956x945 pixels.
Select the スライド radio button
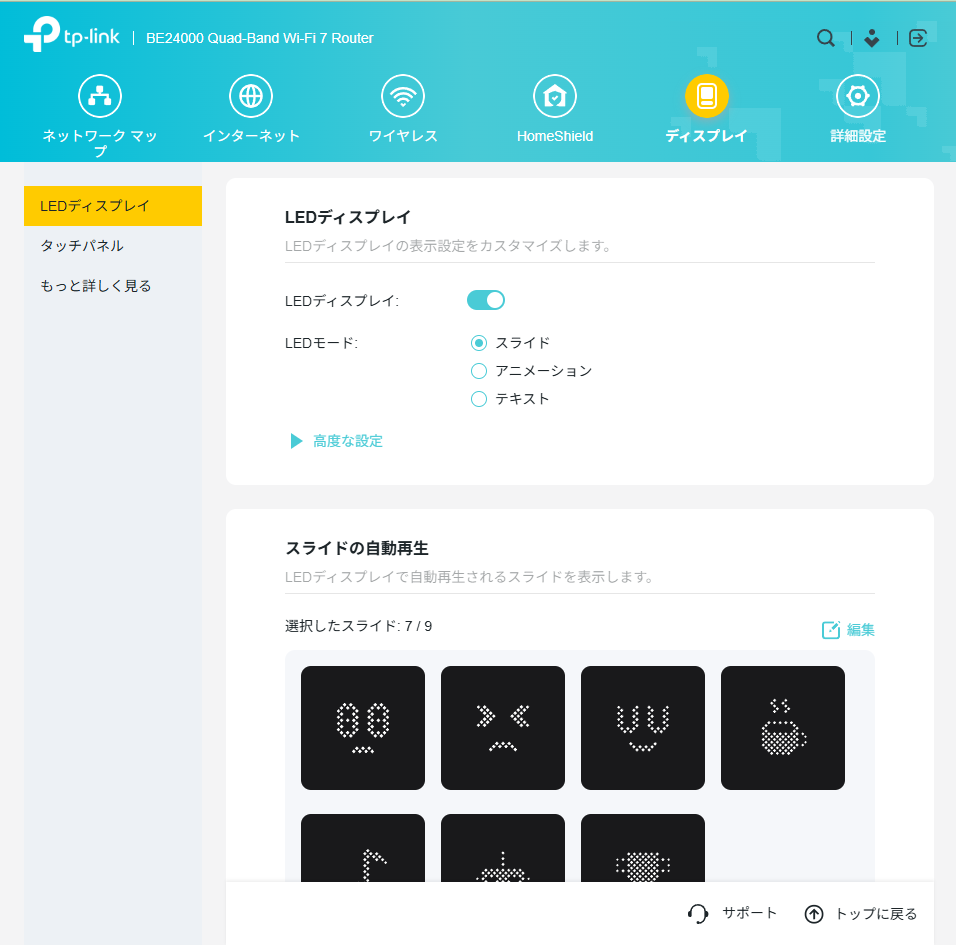pyautogui.click(x=479, y=343)
